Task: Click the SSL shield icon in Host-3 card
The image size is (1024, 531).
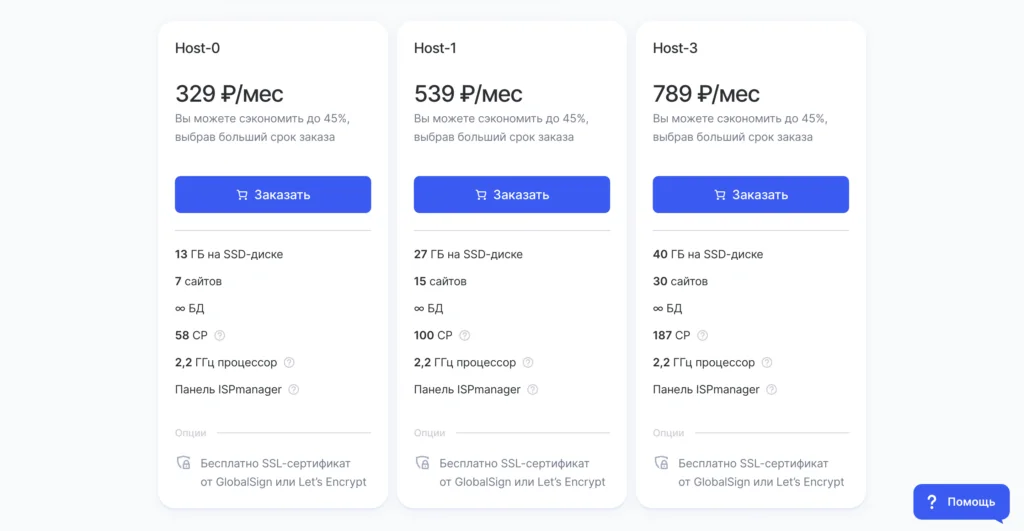Action: click(x=662, y=463)
